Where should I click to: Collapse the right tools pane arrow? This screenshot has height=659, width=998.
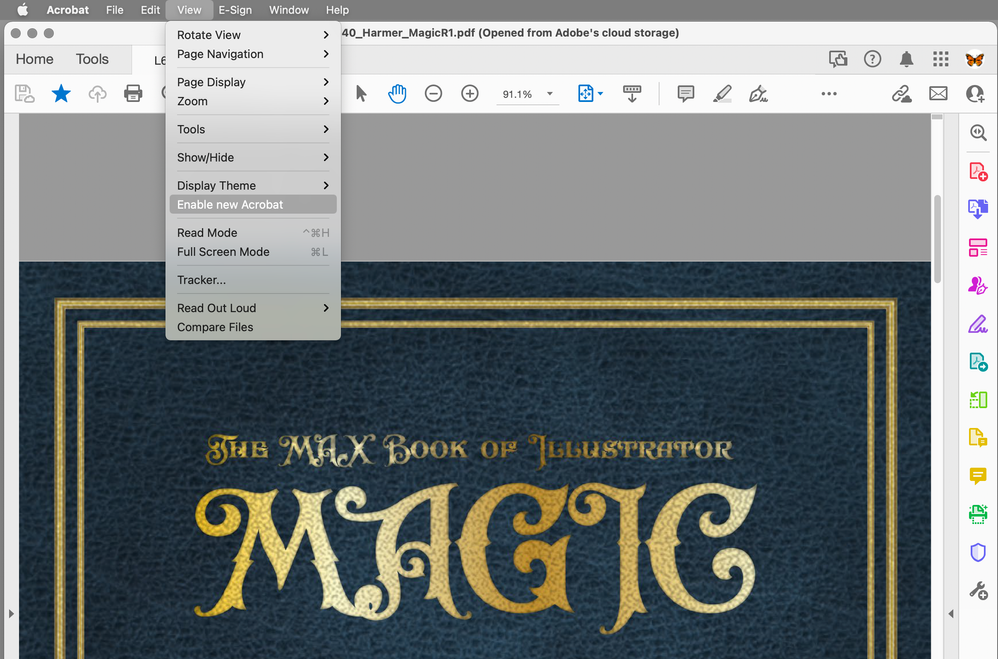(951, 614)
